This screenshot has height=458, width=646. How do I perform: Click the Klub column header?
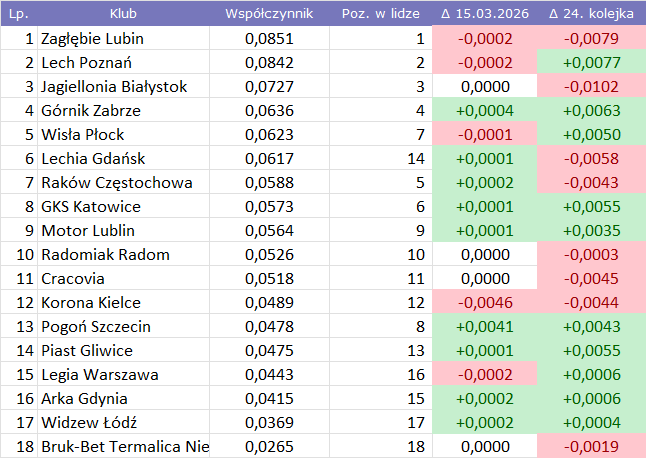[123, 14]
